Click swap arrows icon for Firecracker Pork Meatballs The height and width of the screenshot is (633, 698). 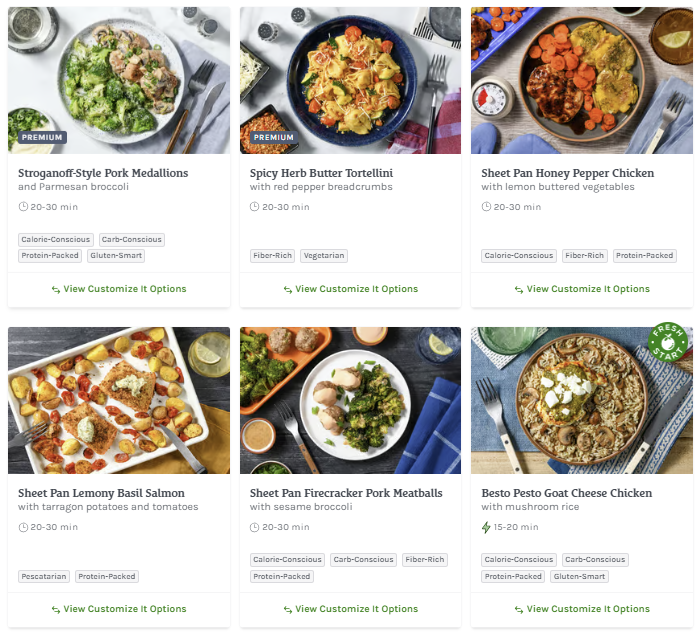[x=288, y=609]
